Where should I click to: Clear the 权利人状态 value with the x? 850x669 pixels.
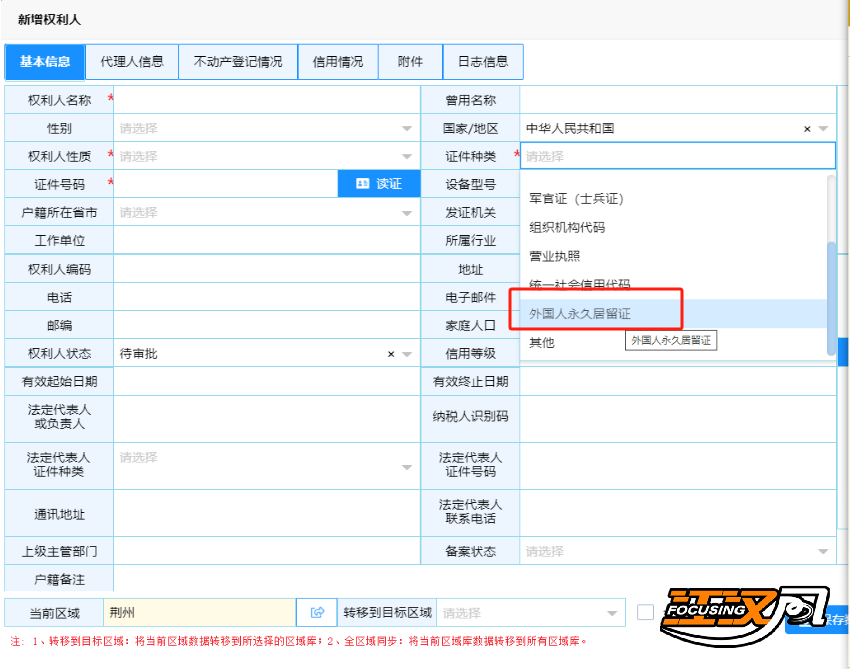click(x=391, y=354)
